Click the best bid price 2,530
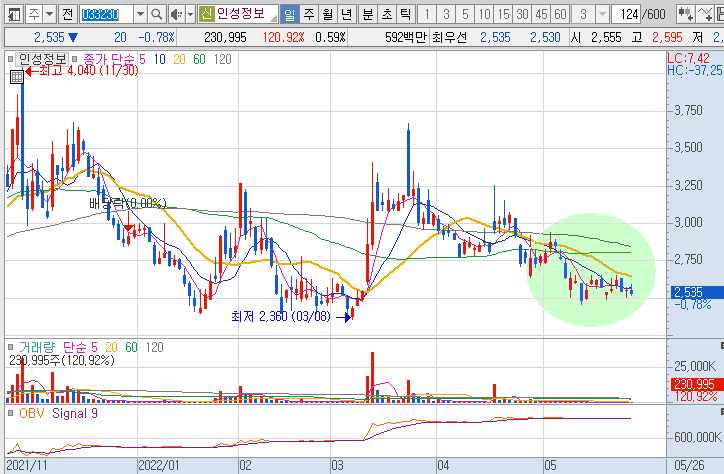Image resolution: width=724 pixels, height=474 pixels. click(545, 37)
